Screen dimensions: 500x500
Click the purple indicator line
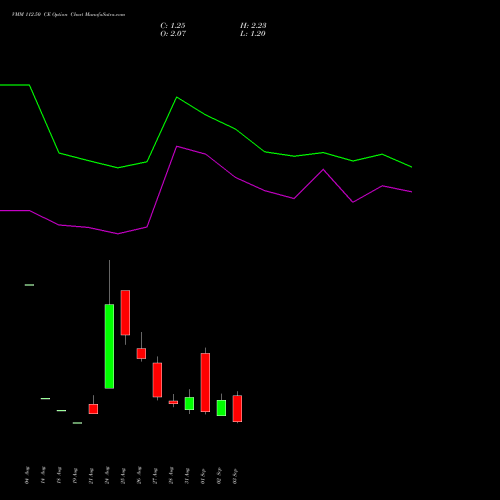pos(206,154)
